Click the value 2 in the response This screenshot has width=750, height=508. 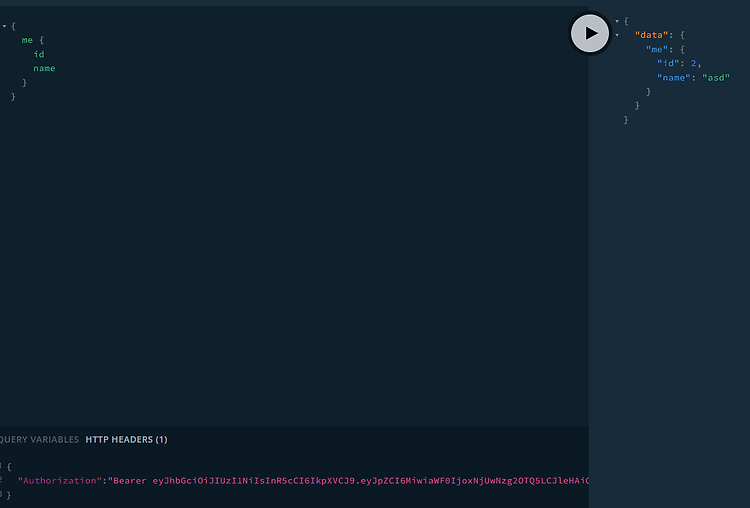(694, 63)
